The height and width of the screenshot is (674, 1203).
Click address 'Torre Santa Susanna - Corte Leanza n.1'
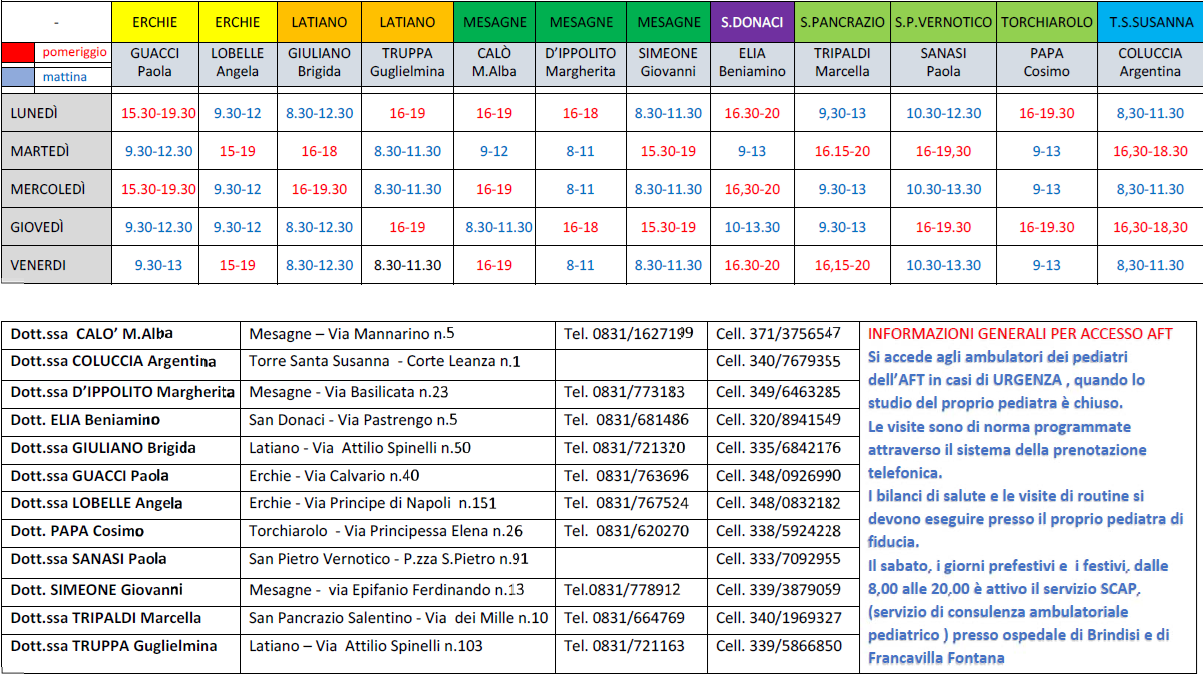tap(384, 361)
